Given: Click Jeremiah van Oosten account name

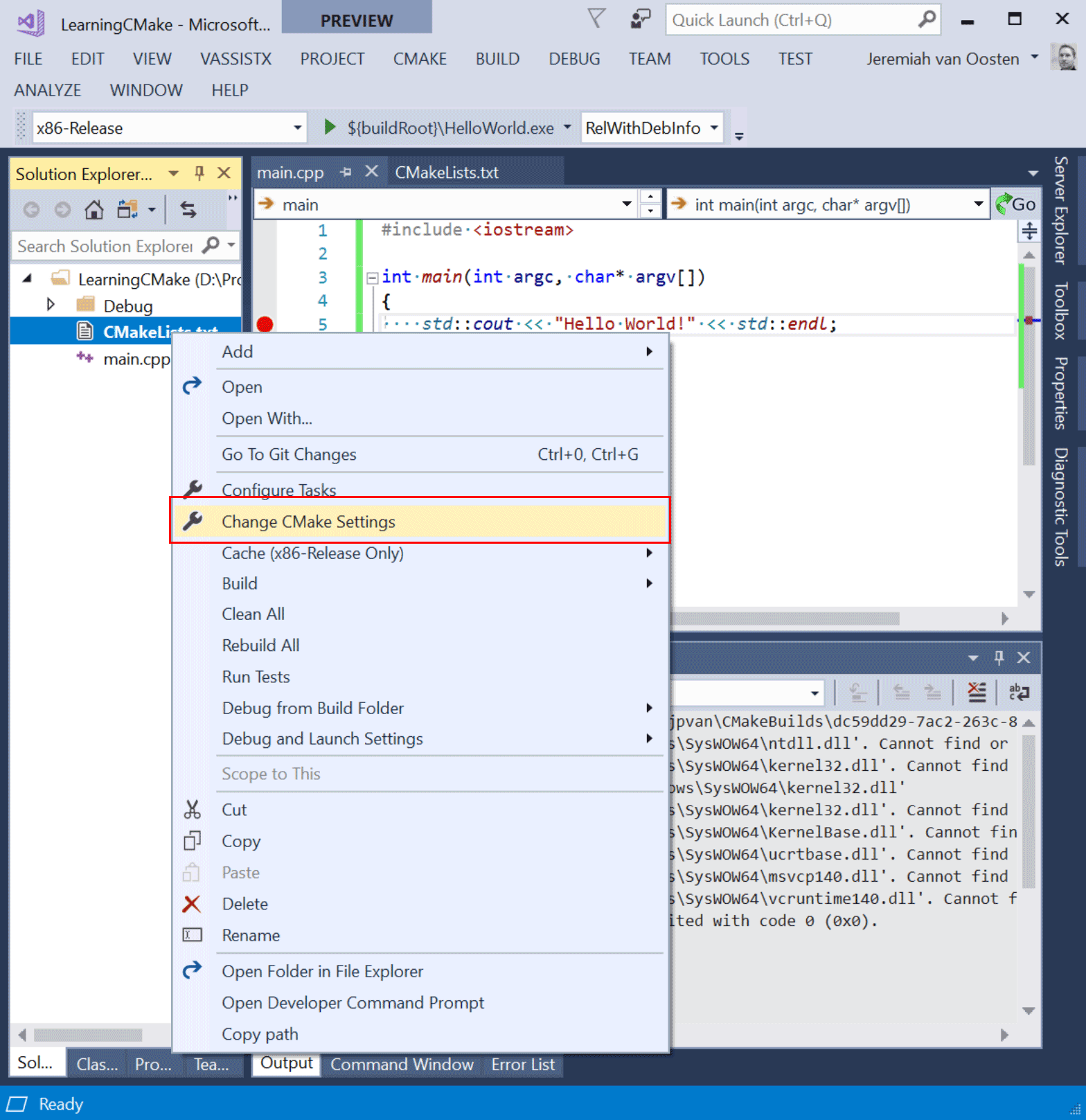Looking at the screenshot, I should click(943, 59).
